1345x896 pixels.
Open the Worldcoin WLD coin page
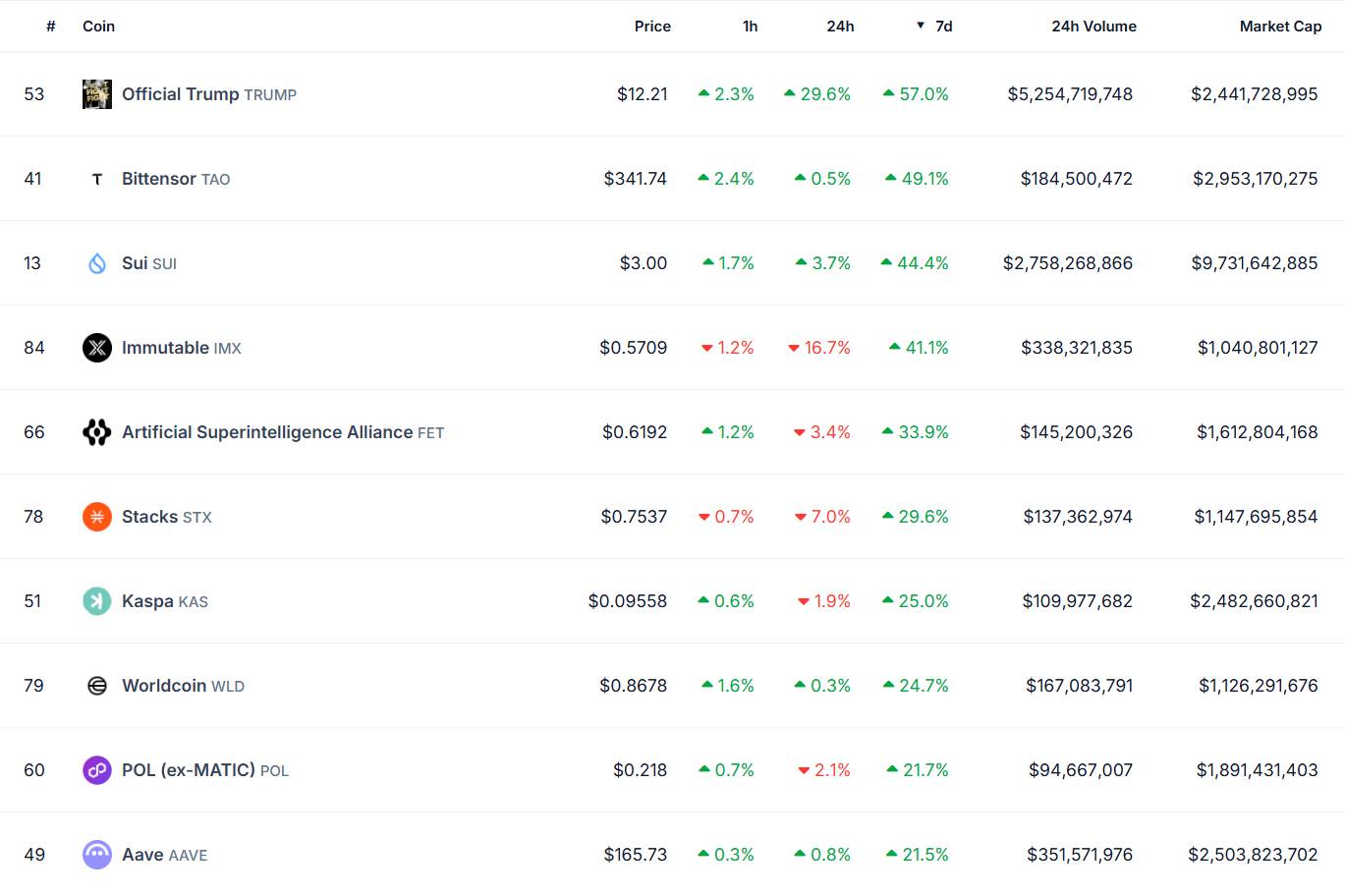(184, 686)
